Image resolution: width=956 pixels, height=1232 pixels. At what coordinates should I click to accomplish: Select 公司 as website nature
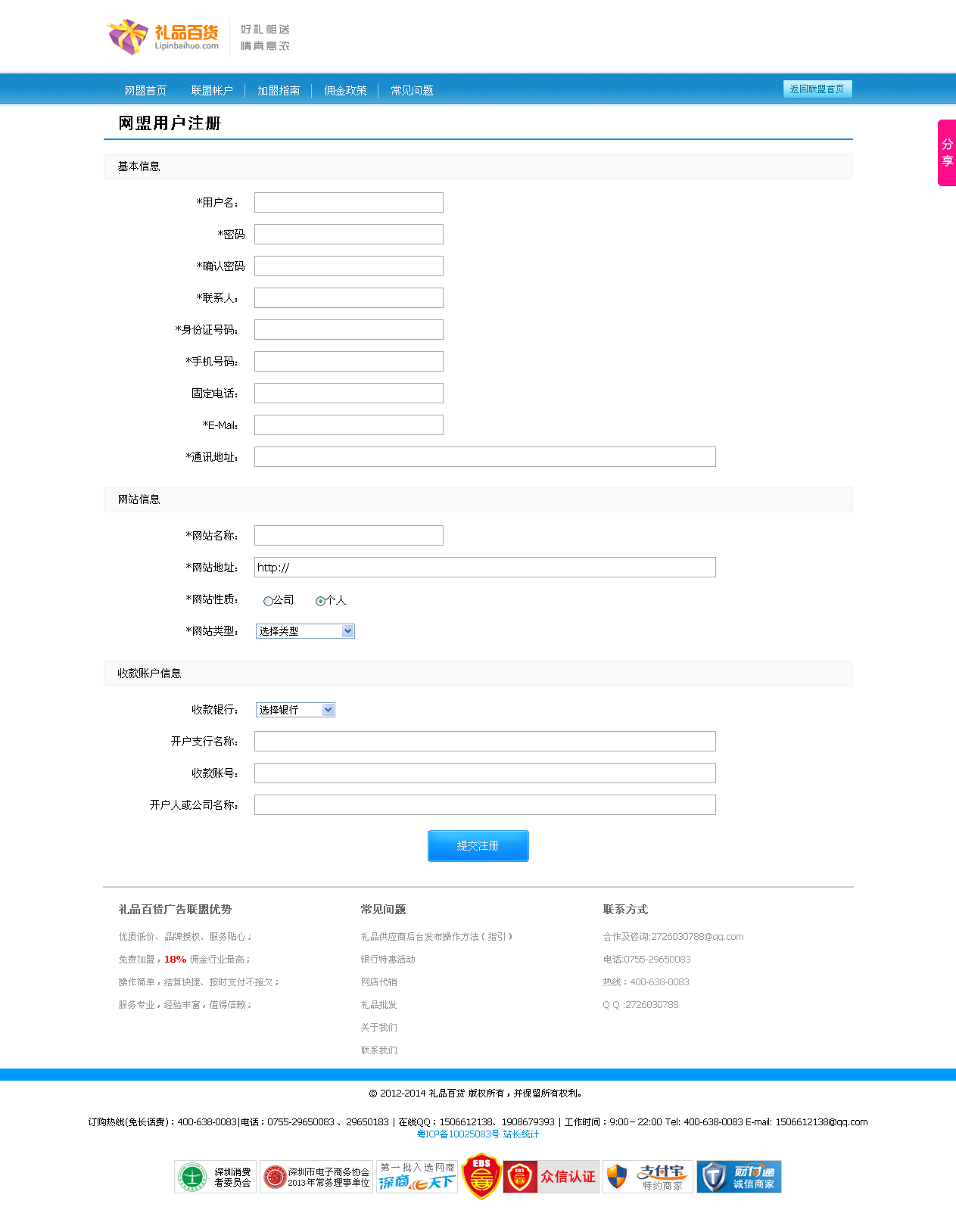(x=268, y=602)
